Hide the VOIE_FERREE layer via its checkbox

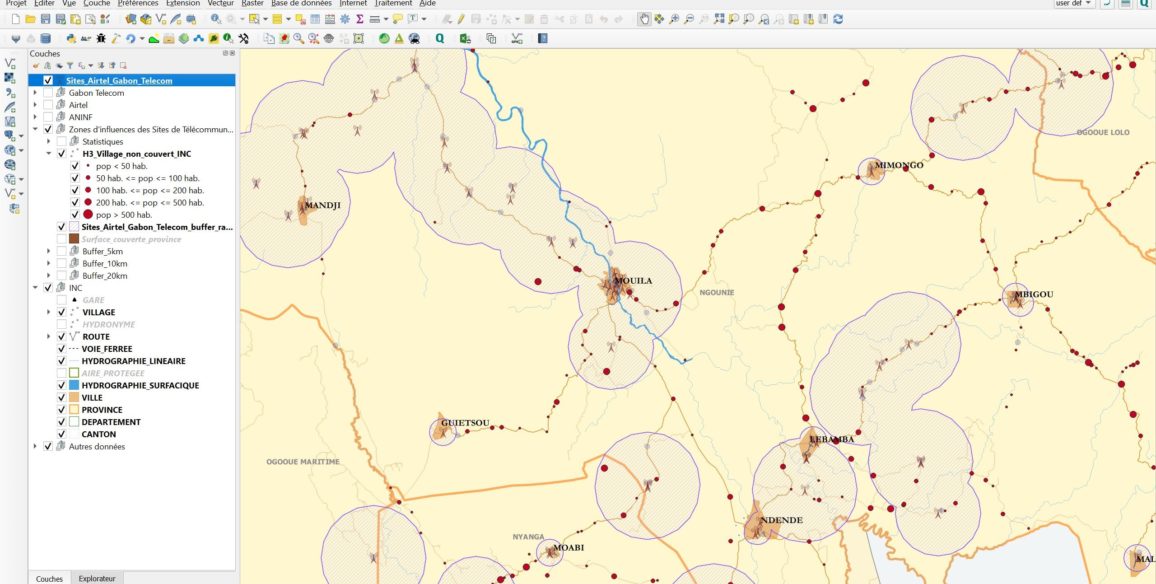[x=61, y=349]
